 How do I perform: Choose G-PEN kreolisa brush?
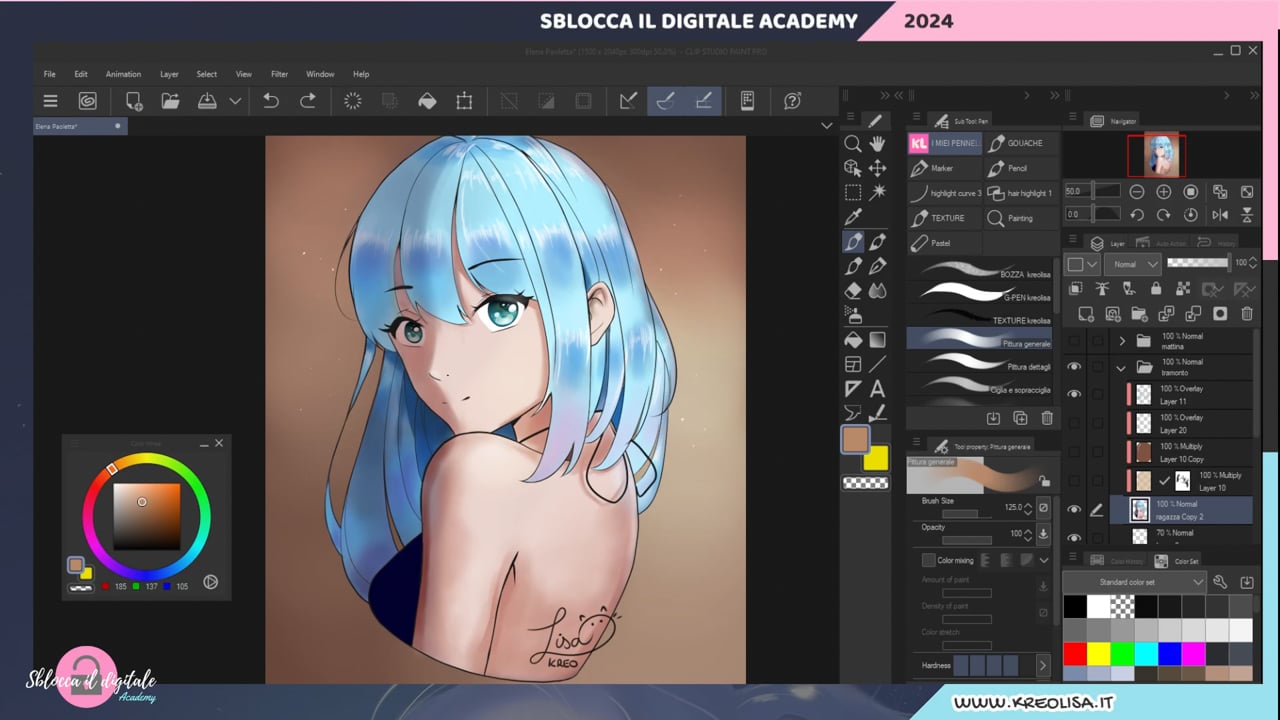pos(980,293)
